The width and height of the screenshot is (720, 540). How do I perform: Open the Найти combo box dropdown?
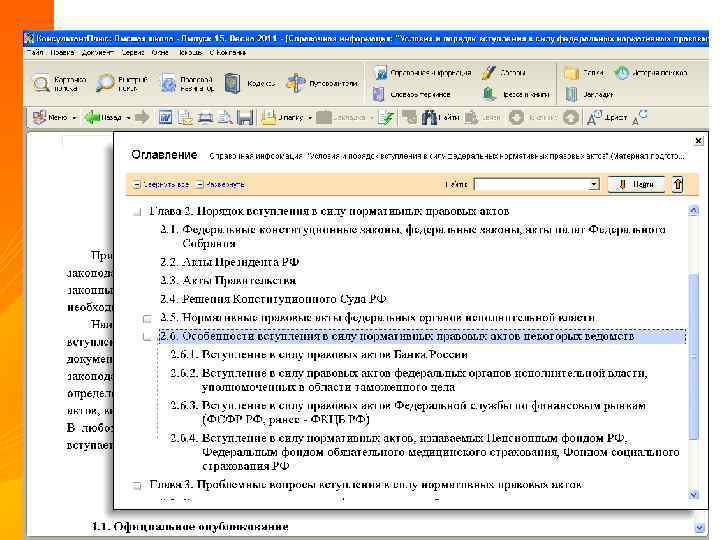(594, 184)
